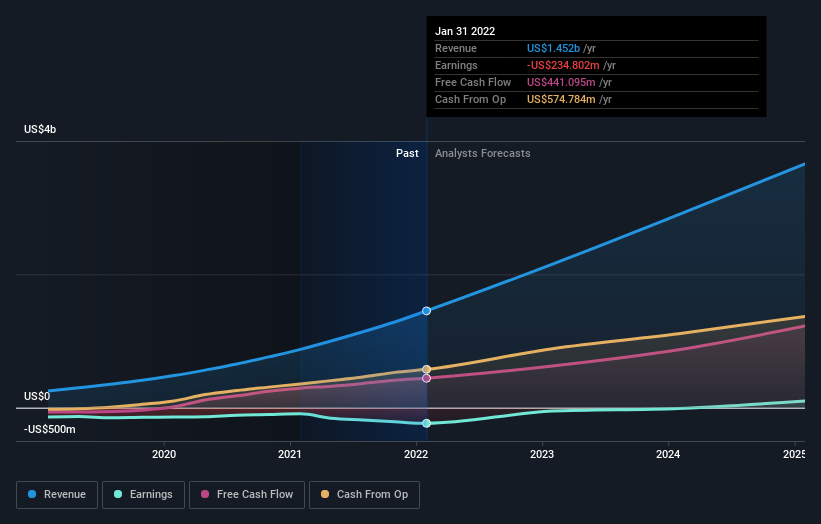Click the 2024 x-axis label
This screenshot has width=821, height=524.
click(x=668, y=454)
